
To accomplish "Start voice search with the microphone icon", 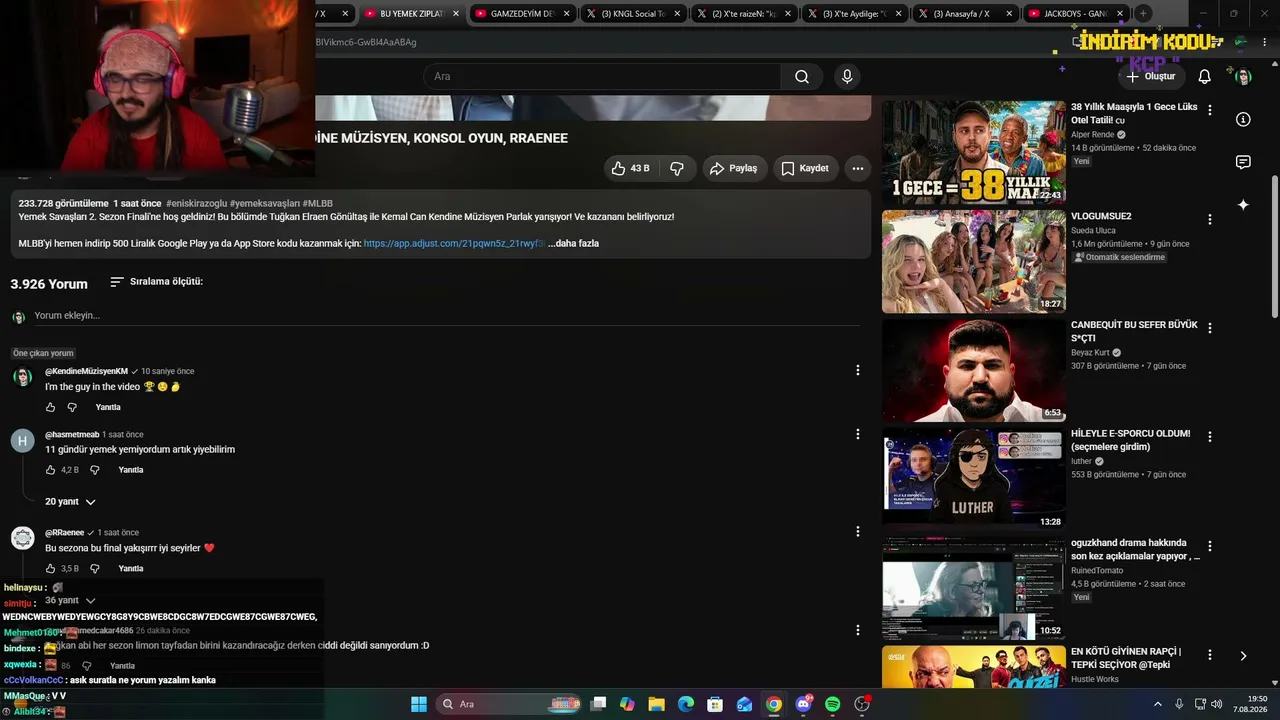I will (847, 77).
